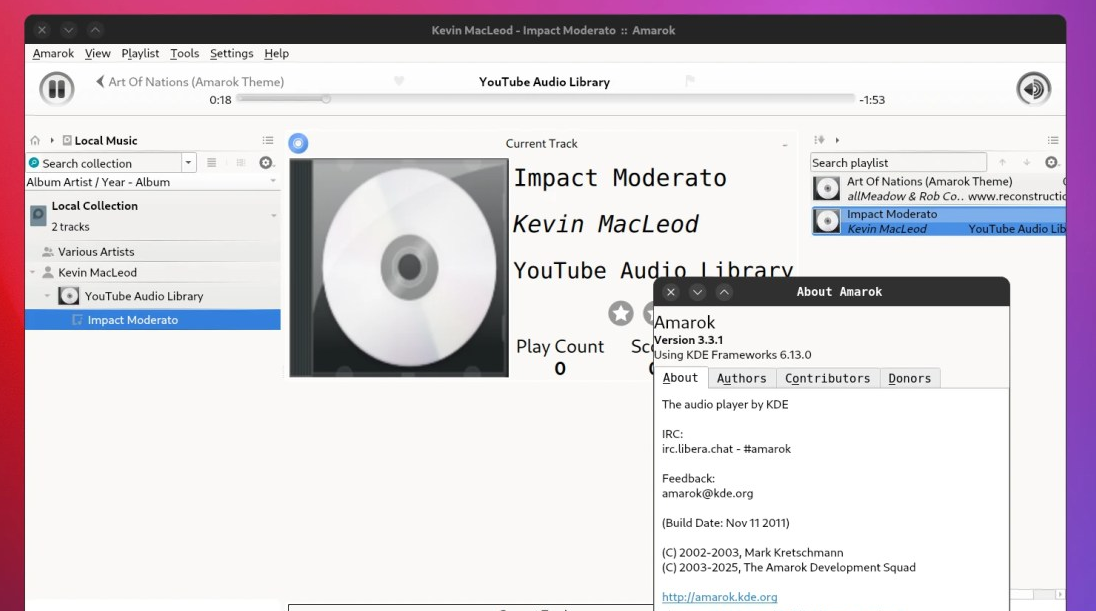Click the remaining time -1:53 label

(872, 100)
